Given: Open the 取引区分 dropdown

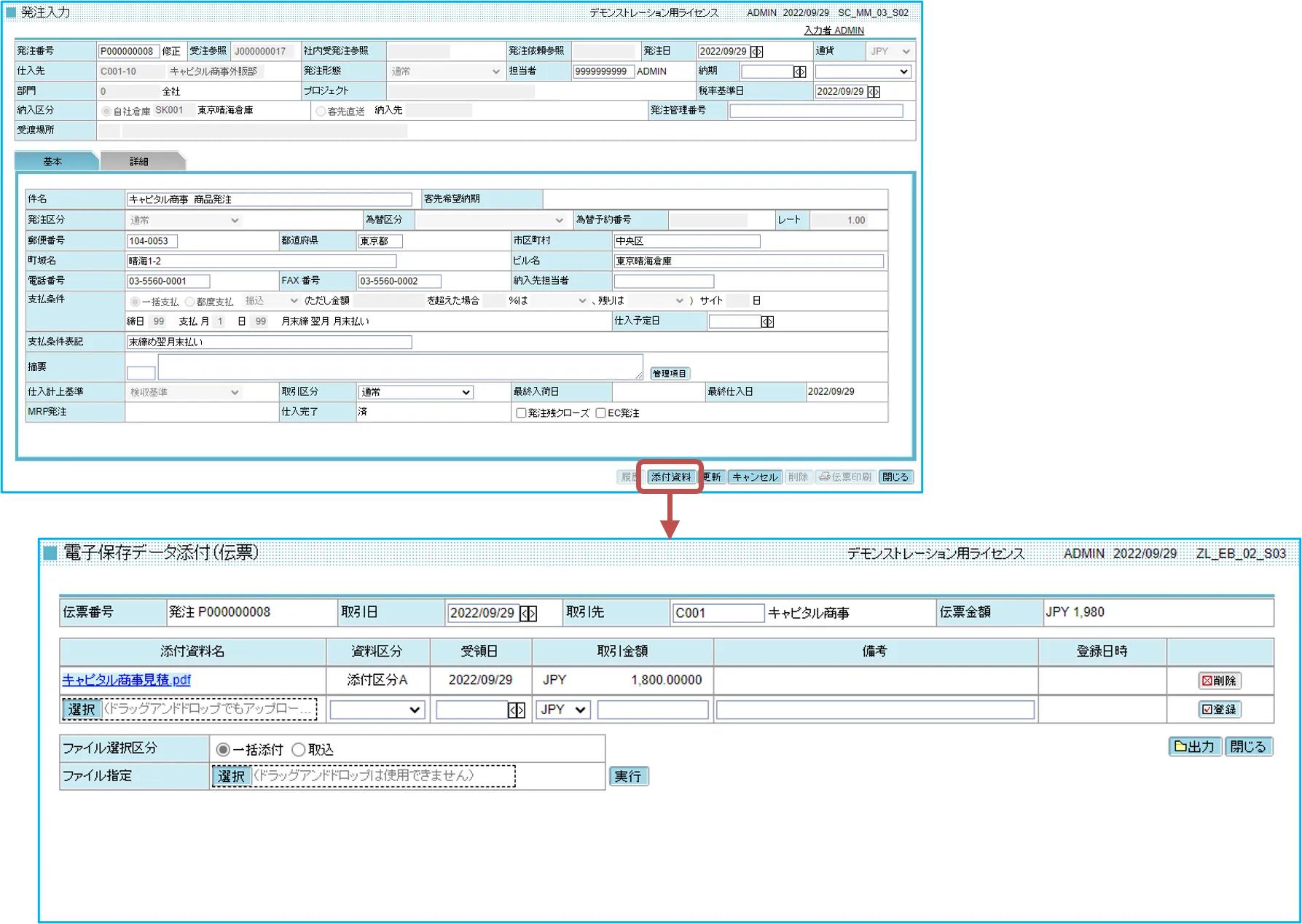Looking at the screenshot, I should tap(415, 392).
